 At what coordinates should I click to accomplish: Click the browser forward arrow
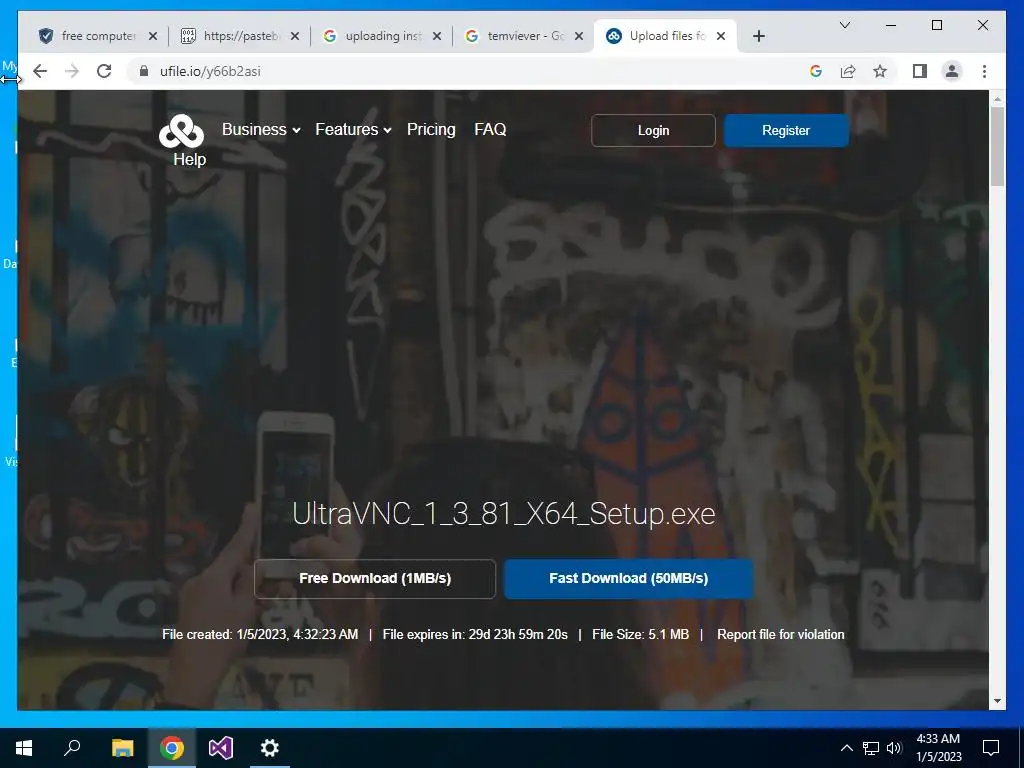(72, 71)
